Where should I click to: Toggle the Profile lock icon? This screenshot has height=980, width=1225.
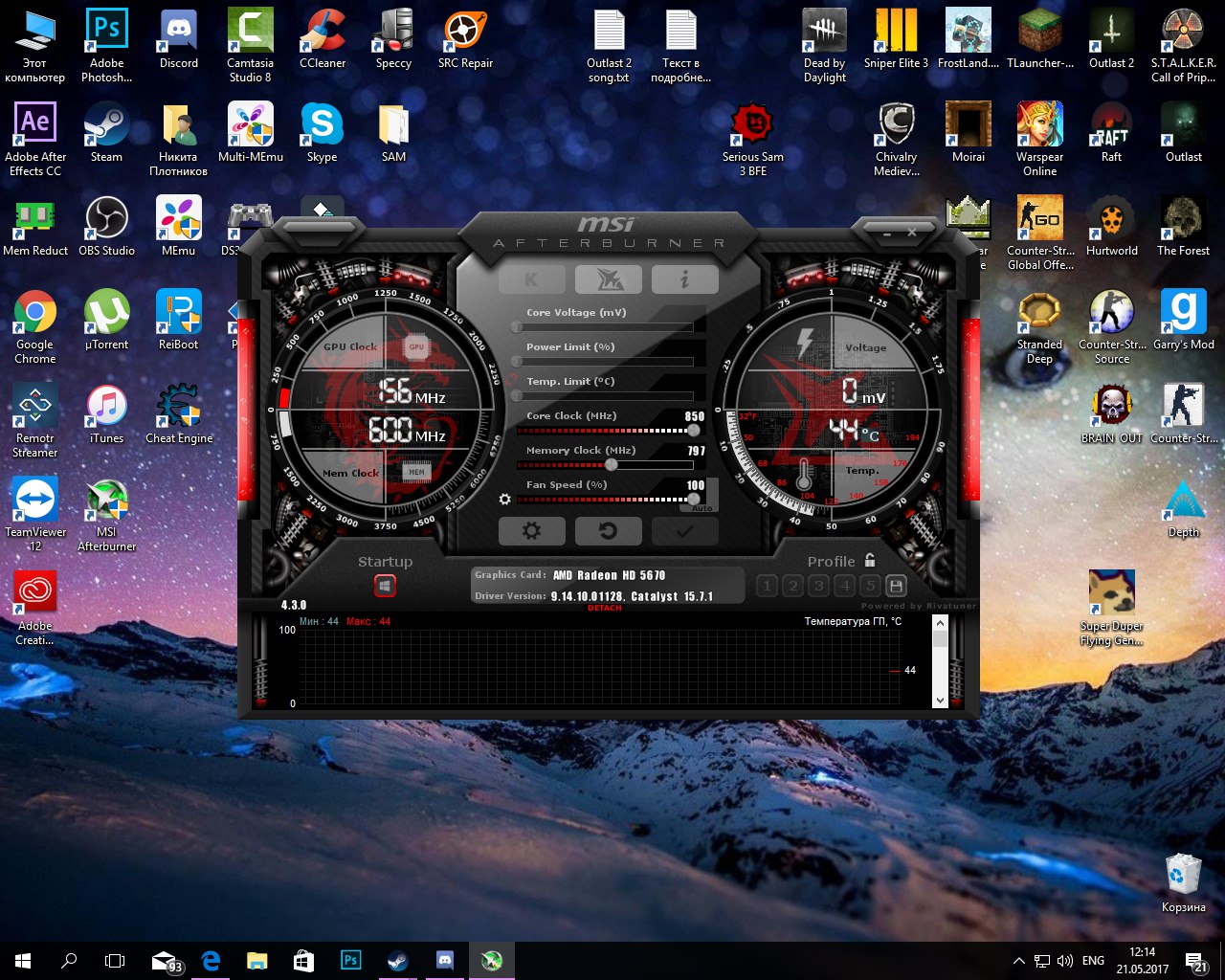(870, 560)
